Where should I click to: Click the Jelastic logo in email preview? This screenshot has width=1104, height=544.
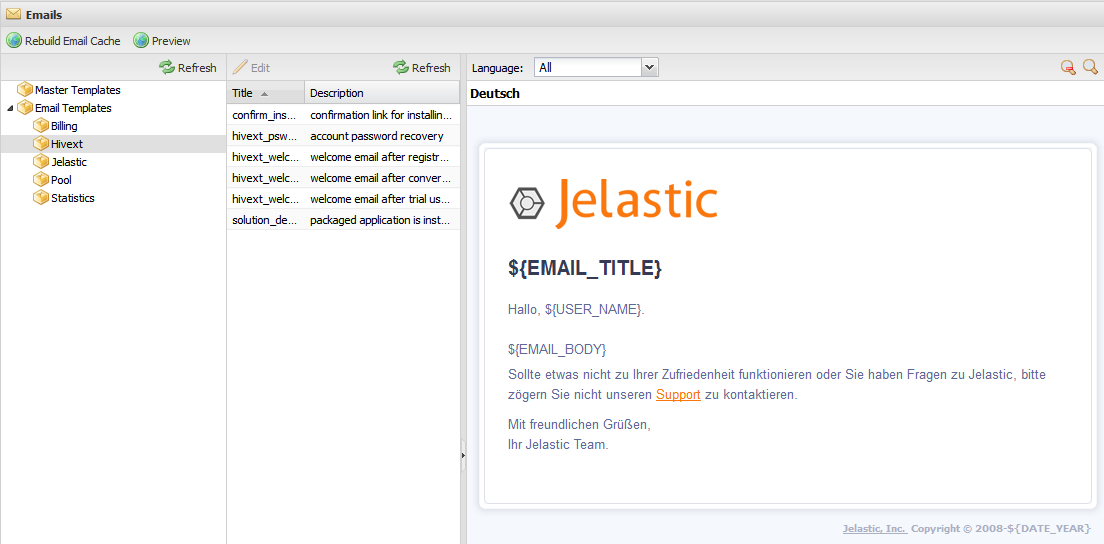pyautogui.click(x=613, y=203)
